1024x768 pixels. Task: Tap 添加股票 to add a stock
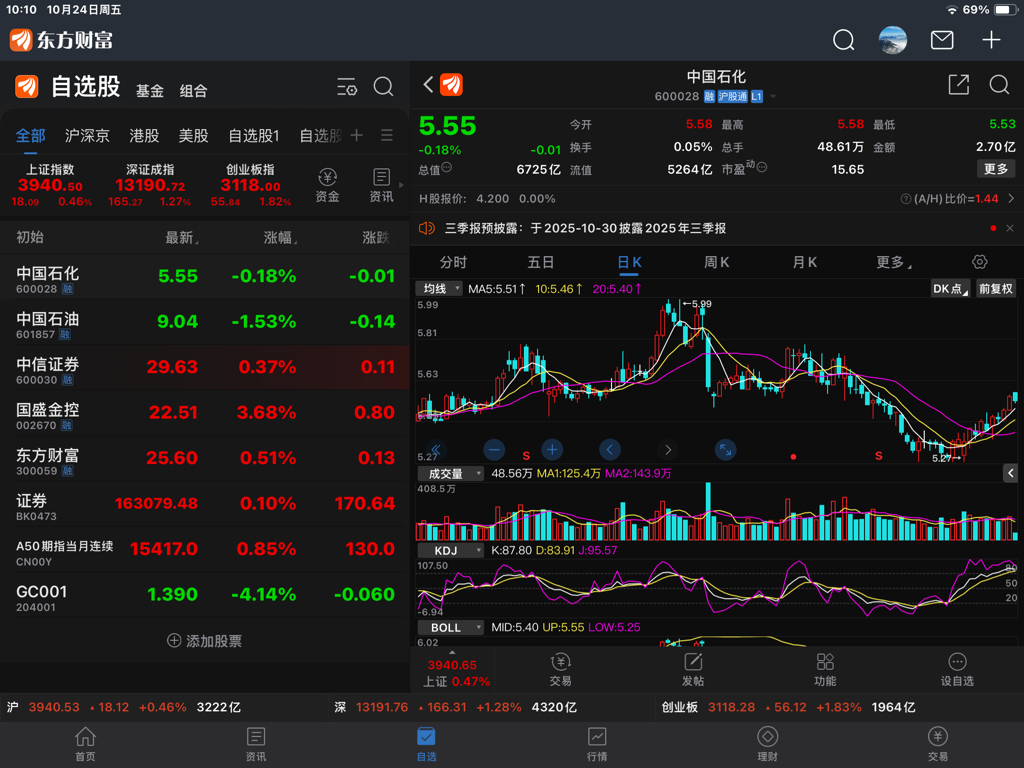204,640
